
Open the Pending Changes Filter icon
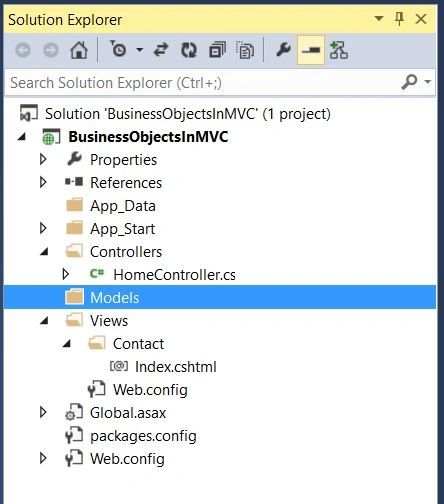tap(118, 50)
